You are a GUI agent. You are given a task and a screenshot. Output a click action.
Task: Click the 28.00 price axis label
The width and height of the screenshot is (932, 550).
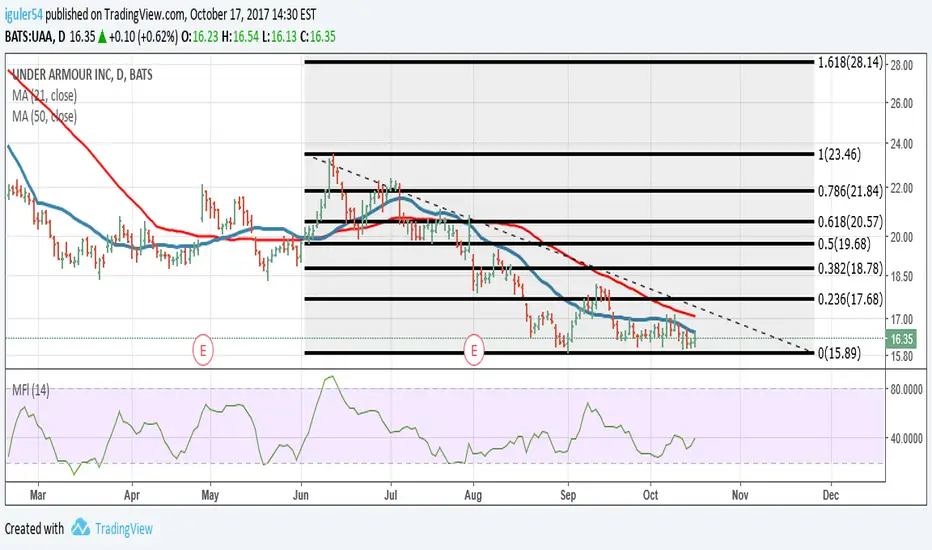[x=901, y=65]
